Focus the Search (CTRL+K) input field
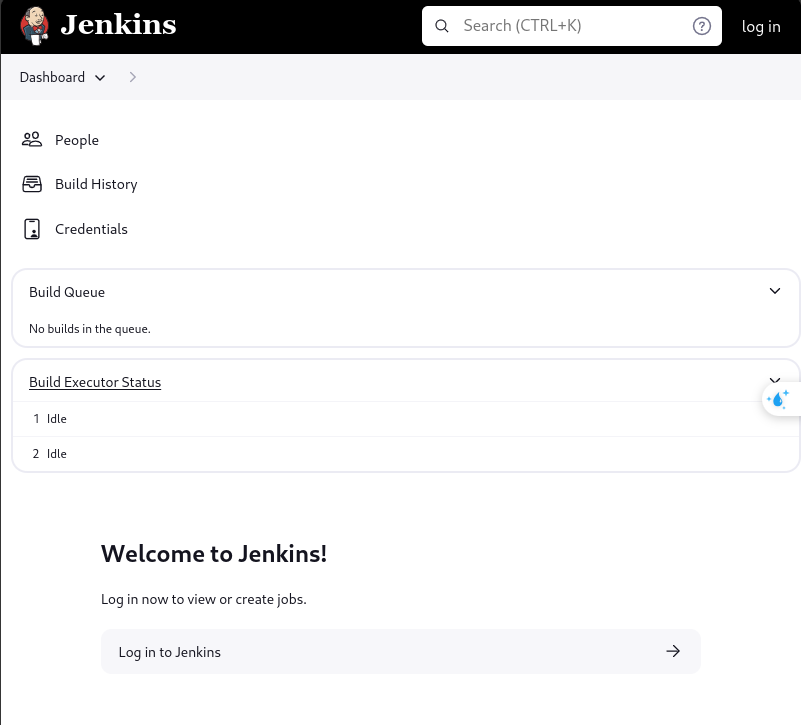The width and height of the screenshot is (801, 725). [x=572, y=26]
